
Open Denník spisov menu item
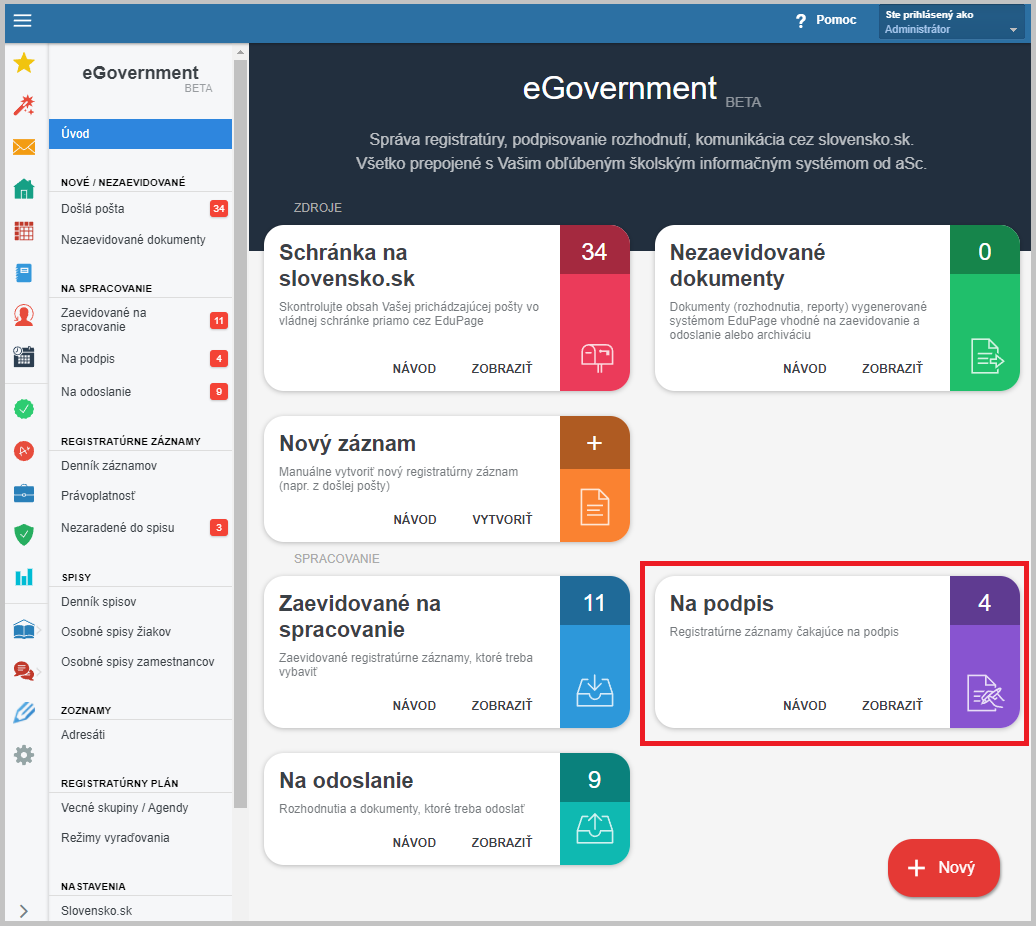140,602
